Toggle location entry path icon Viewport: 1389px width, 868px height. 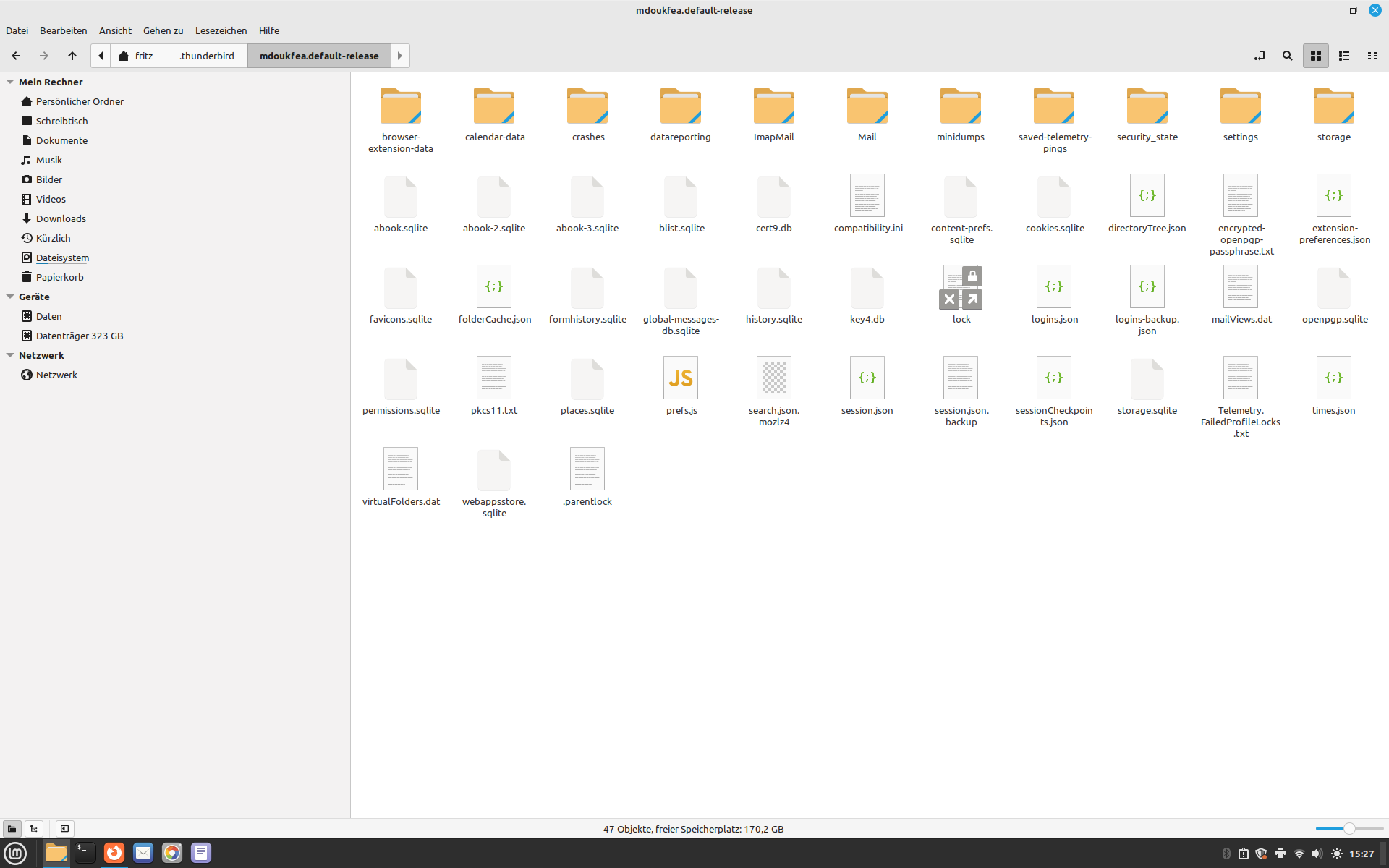(x=1260, y=56)
